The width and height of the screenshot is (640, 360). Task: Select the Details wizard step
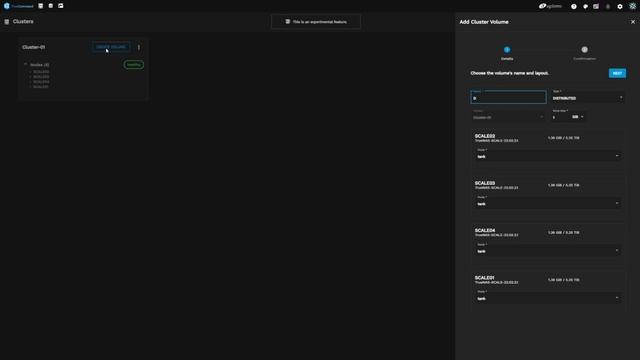pos(507,53)
